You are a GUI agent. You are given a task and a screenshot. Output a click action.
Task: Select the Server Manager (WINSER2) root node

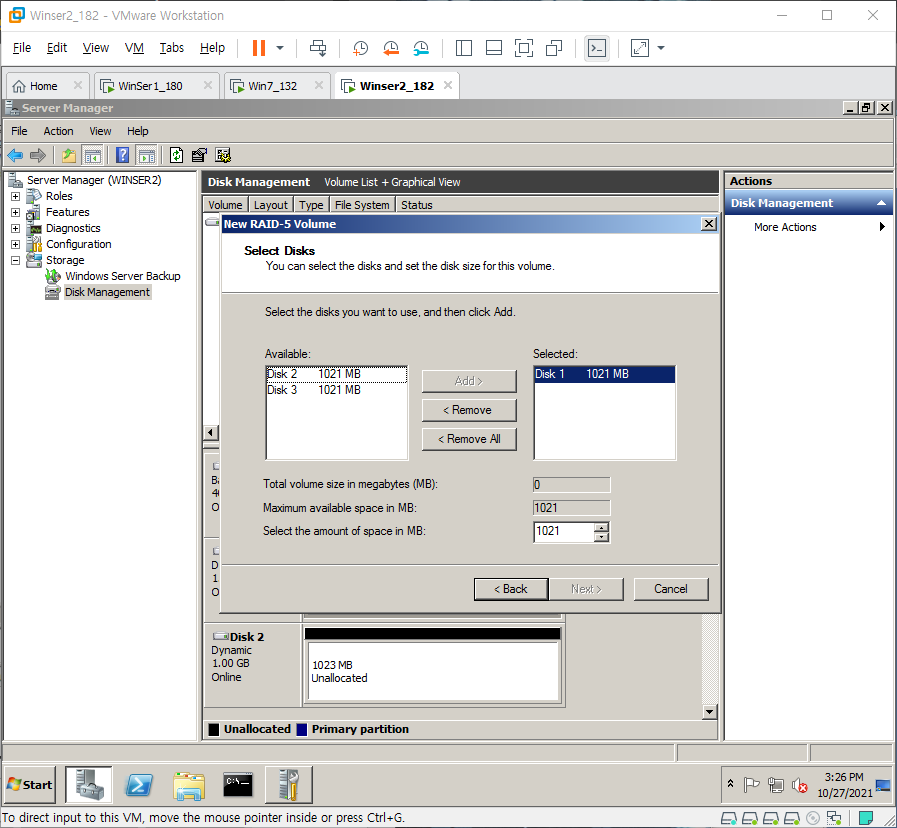pos(94,180)
